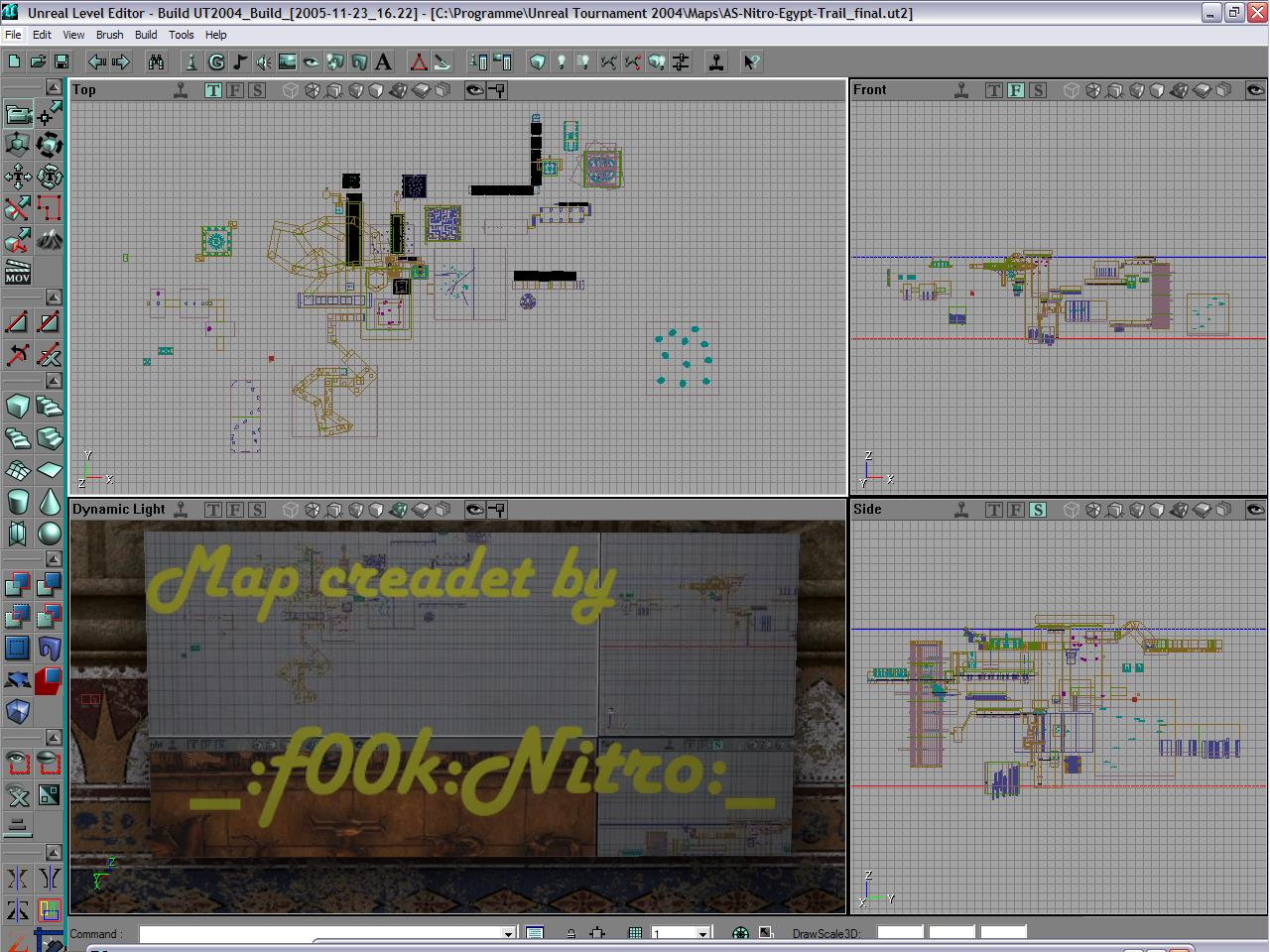Open the File menu

click(x=13, y=35)
